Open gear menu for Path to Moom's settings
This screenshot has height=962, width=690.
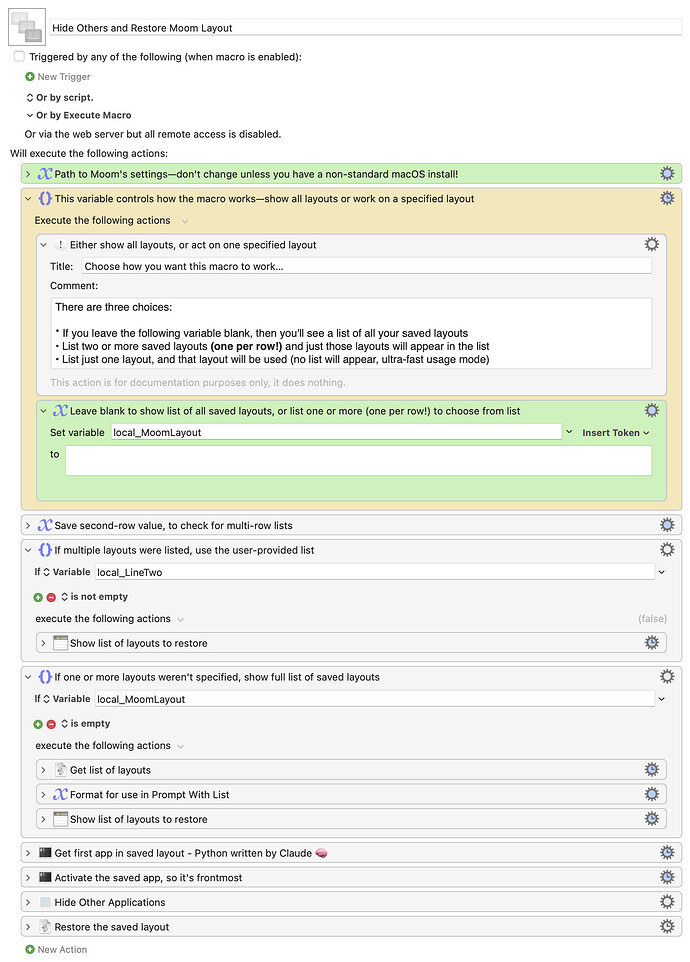point(667,174)
